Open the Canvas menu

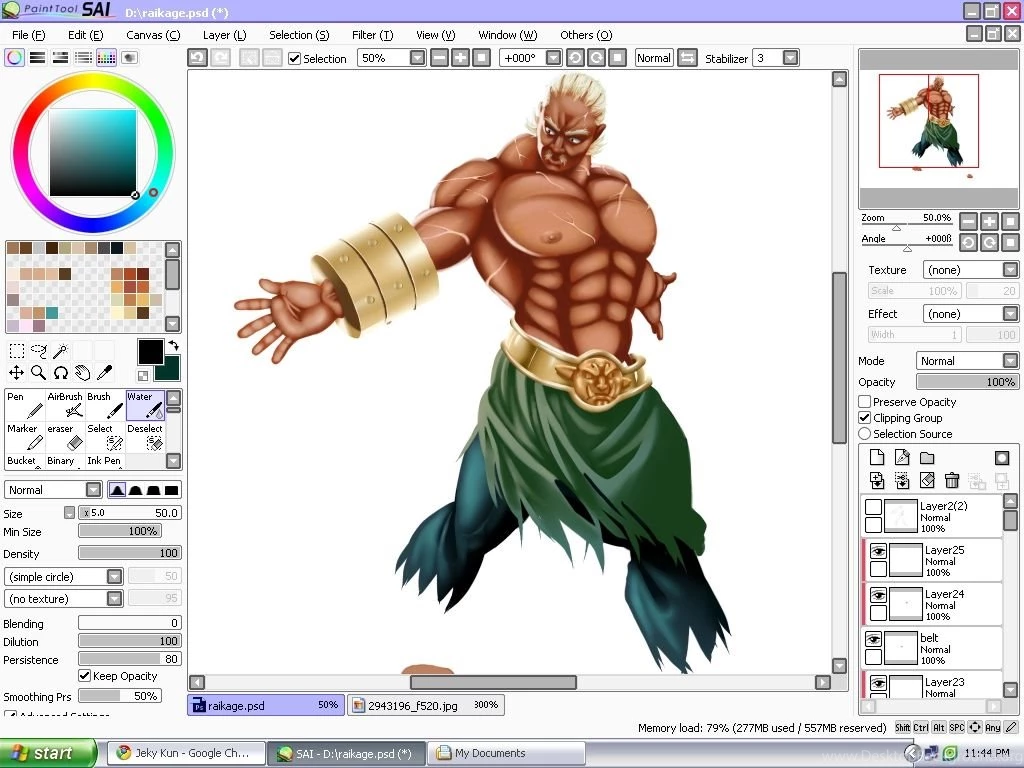[153, 35]
